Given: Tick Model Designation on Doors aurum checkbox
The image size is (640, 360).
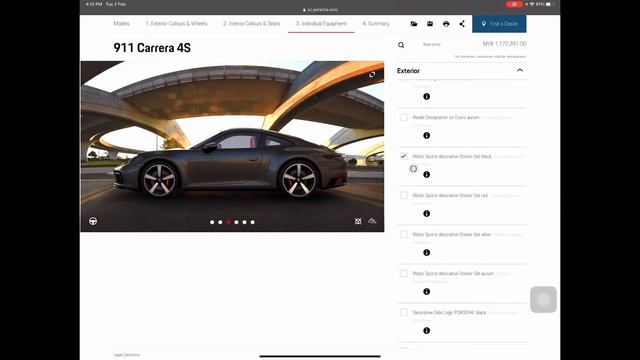Looking at the screenshot, I should point(404,117).
